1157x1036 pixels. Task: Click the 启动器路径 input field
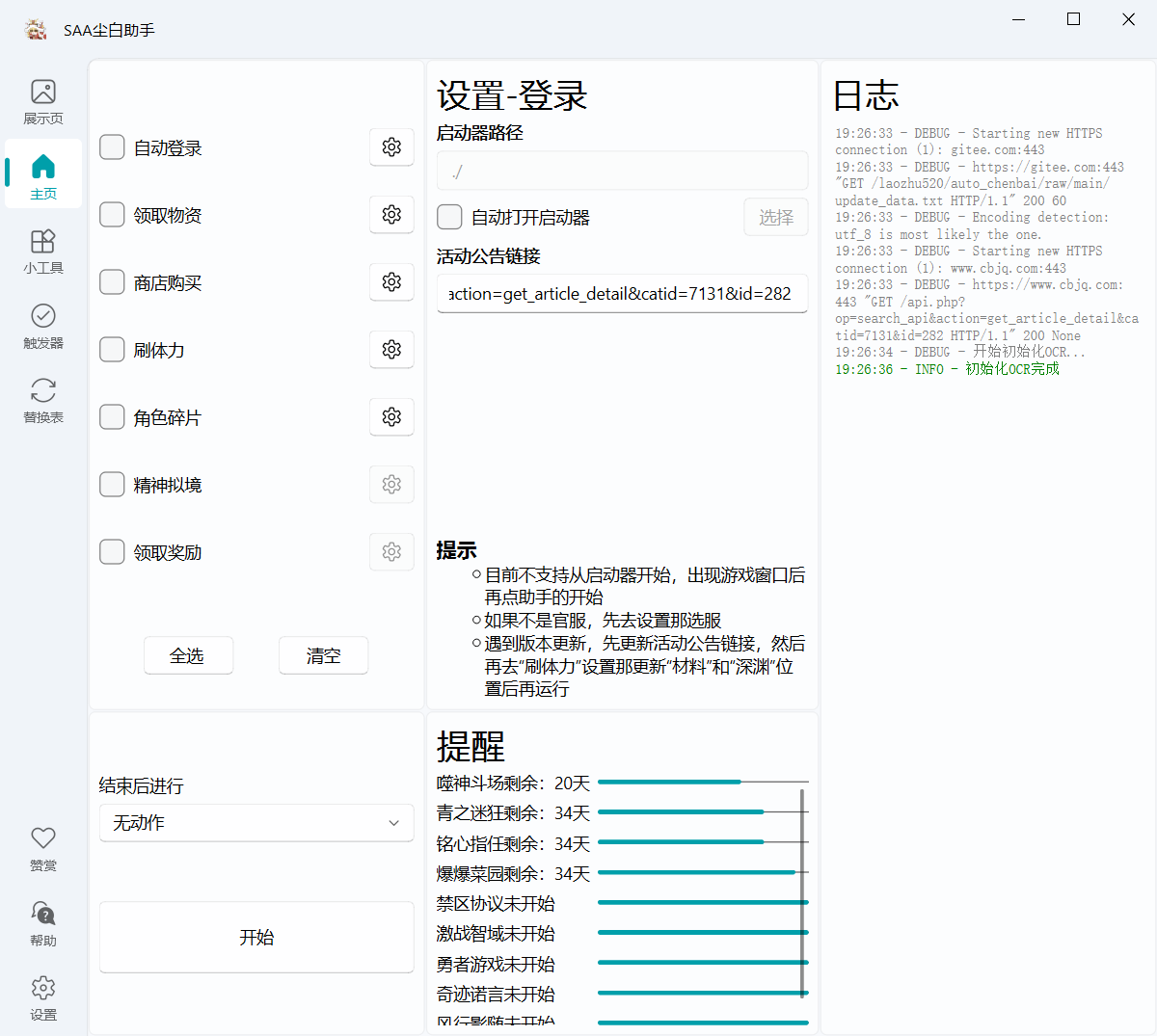[x=622, y=171]
